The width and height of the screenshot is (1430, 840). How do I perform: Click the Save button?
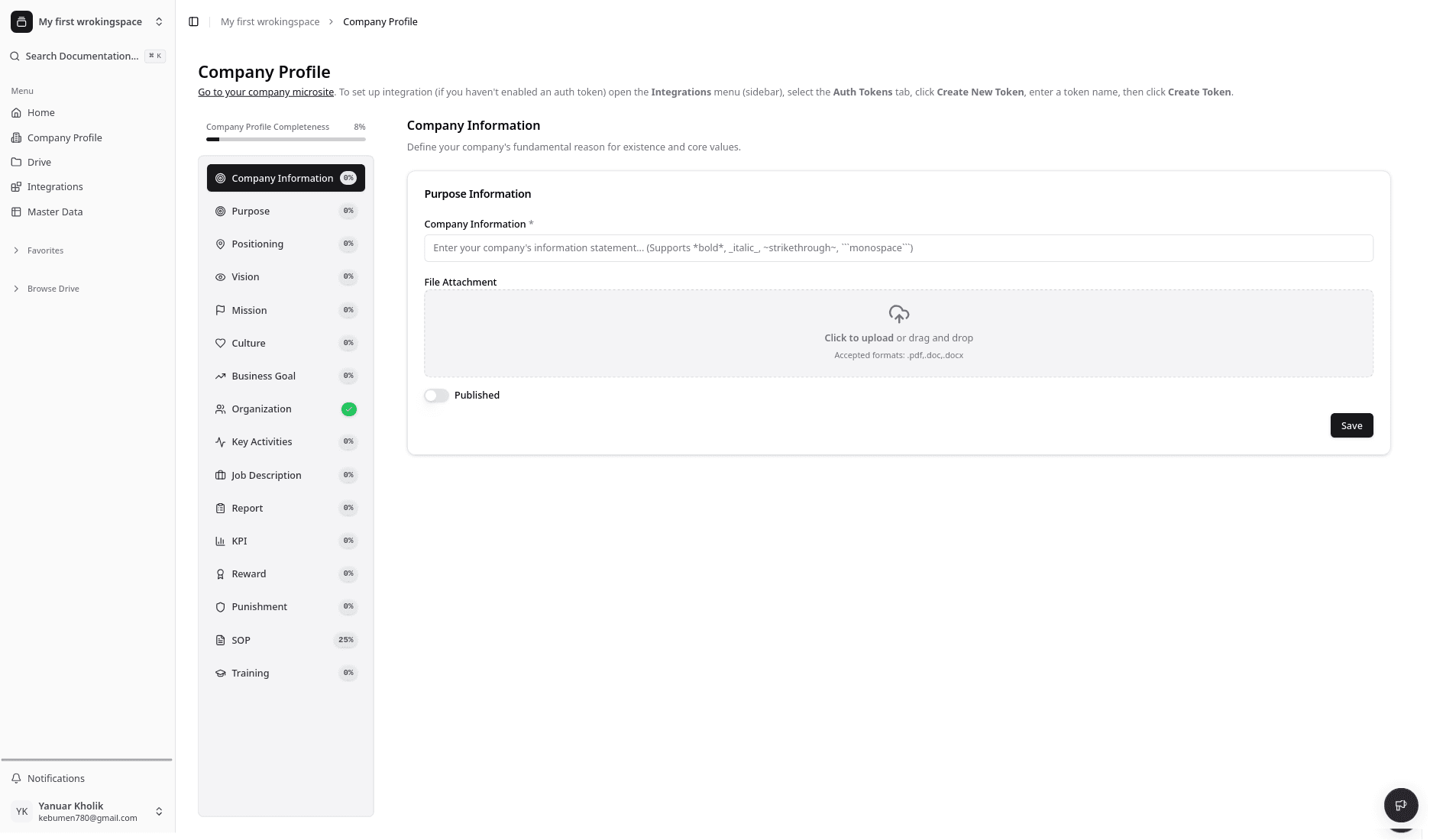pos(1351,425)
